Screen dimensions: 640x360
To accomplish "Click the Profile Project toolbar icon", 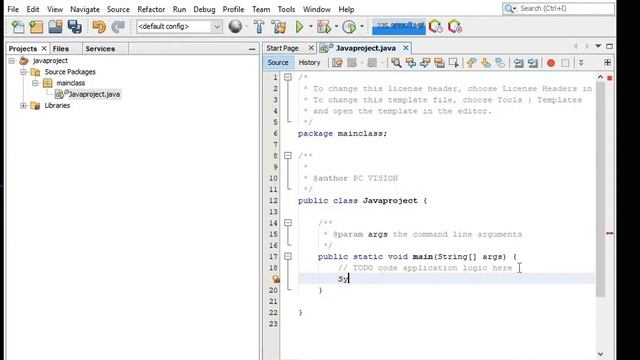I will pos(349,27).
